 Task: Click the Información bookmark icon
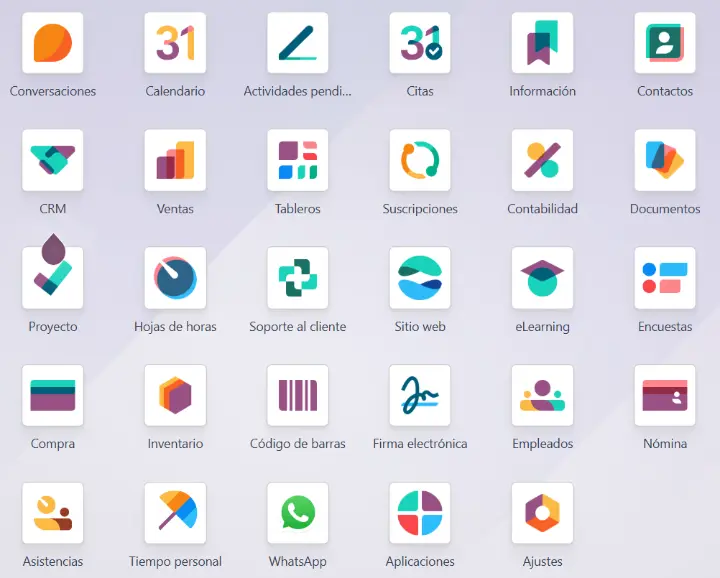click(x=542, y=43)
